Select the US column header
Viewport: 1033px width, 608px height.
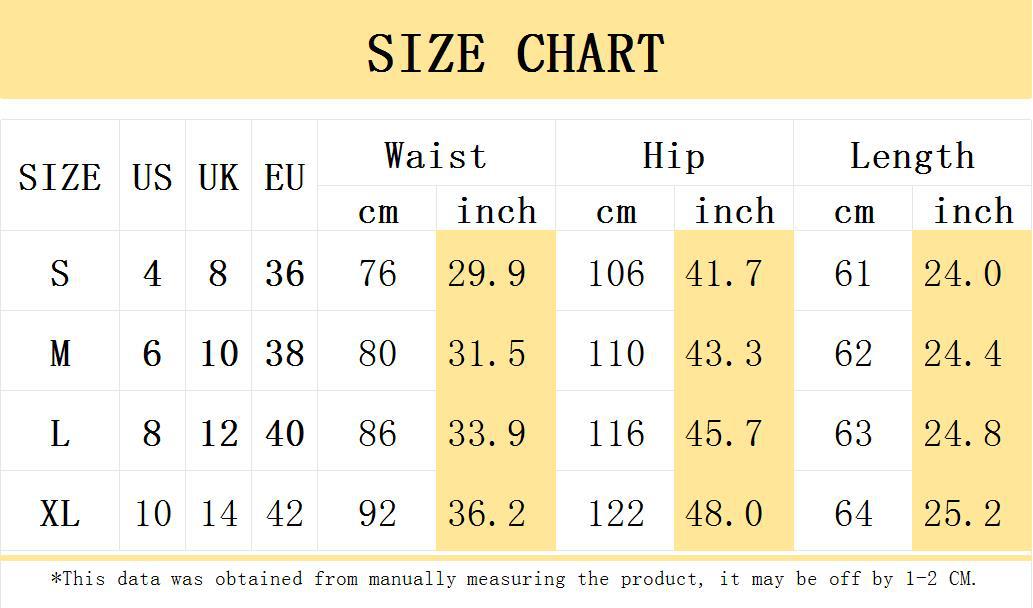[x=152, y=176]
